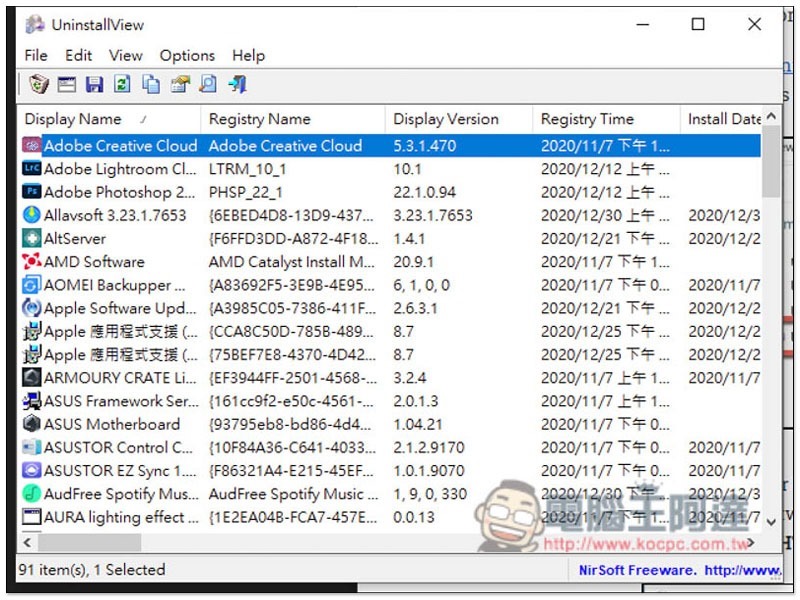Viewport: 800px width, 600px height.
Task: Click the Allavsoft row icon
Action: click(32, 215)
